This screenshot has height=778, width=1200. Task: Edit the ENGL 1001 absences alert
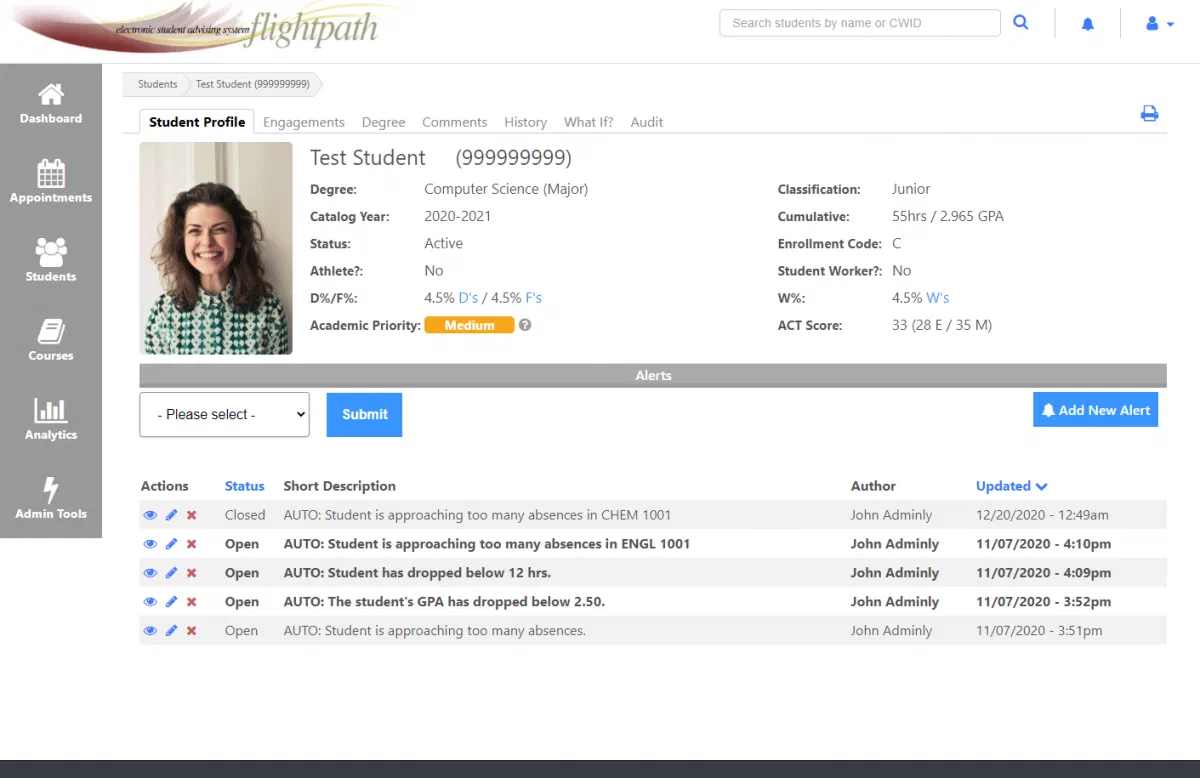click(171, 544)
